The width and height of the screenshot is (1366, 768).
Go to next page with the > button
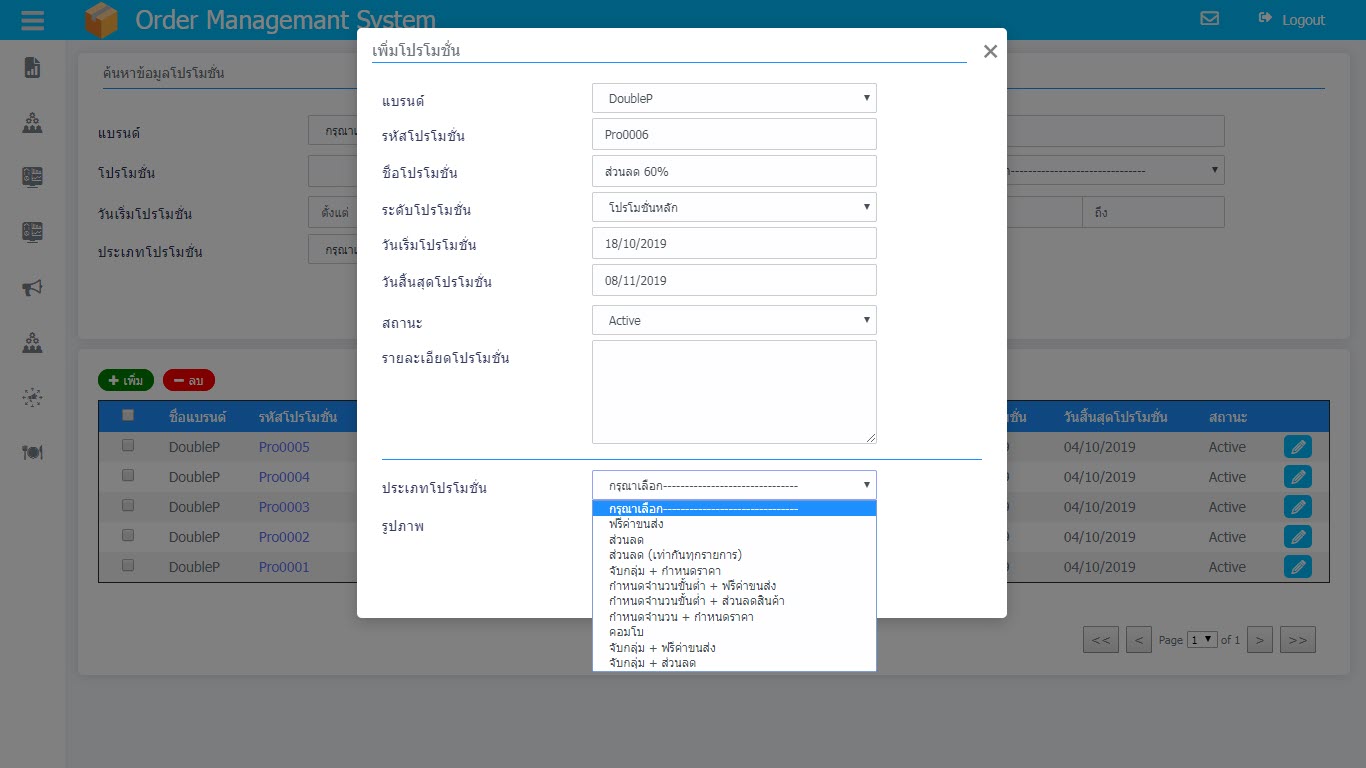[x=1260, y=640]
